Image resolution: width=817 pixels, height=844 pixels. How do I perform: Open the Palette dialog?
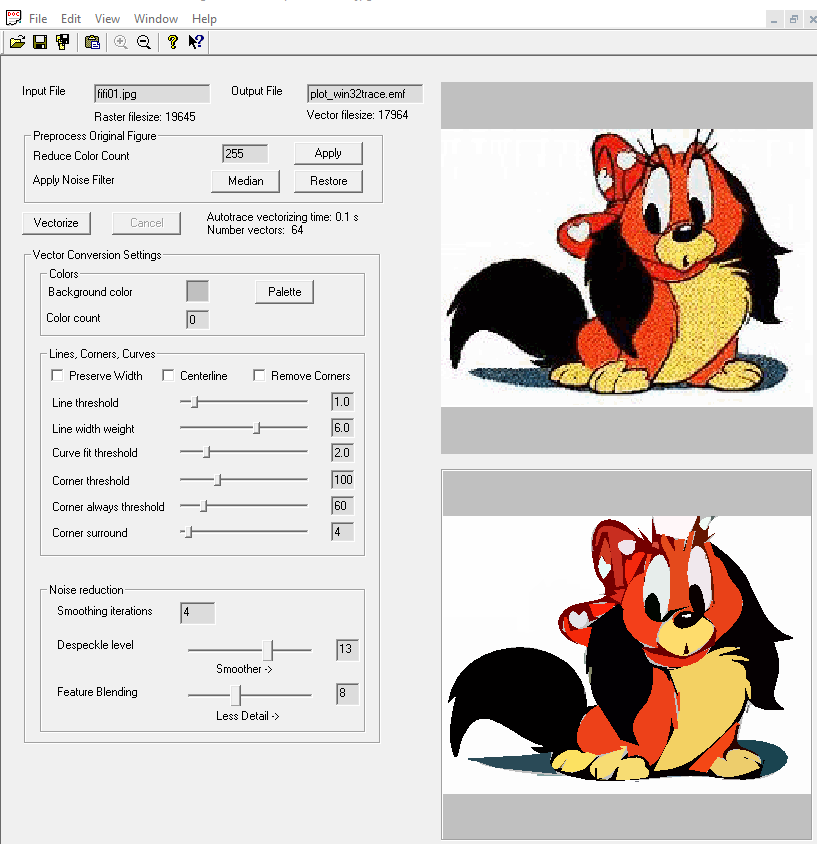click(284, 292)
